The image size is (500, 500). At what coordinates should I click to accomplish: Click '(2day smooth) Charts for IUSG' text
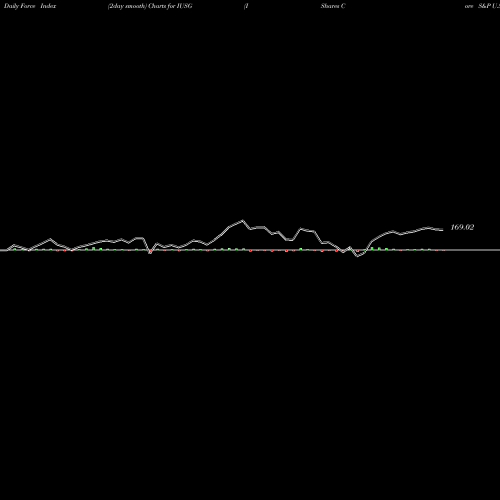pyautogui.click(x=150, y=6)
